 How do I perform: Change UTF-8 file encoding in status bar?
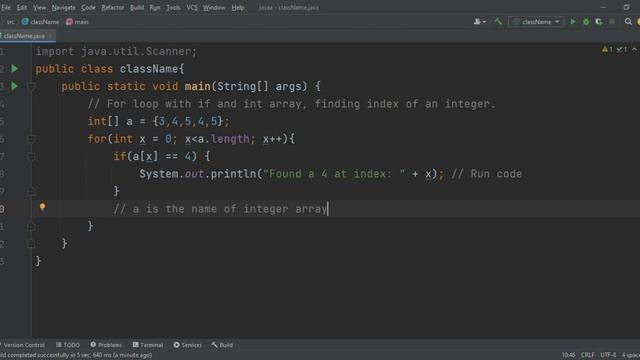tap(608, 355)
